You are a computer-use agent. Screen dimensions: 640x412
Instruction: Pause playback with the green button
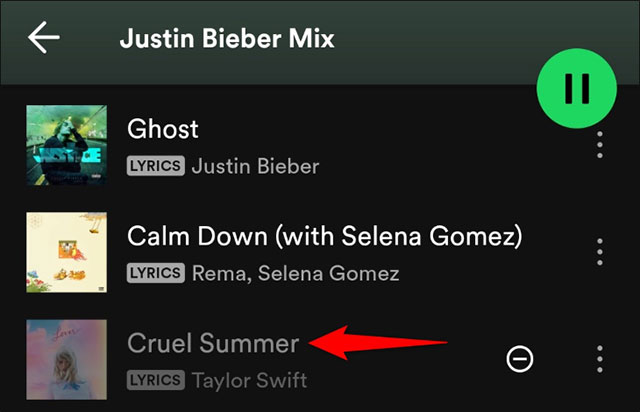point(576,88)
